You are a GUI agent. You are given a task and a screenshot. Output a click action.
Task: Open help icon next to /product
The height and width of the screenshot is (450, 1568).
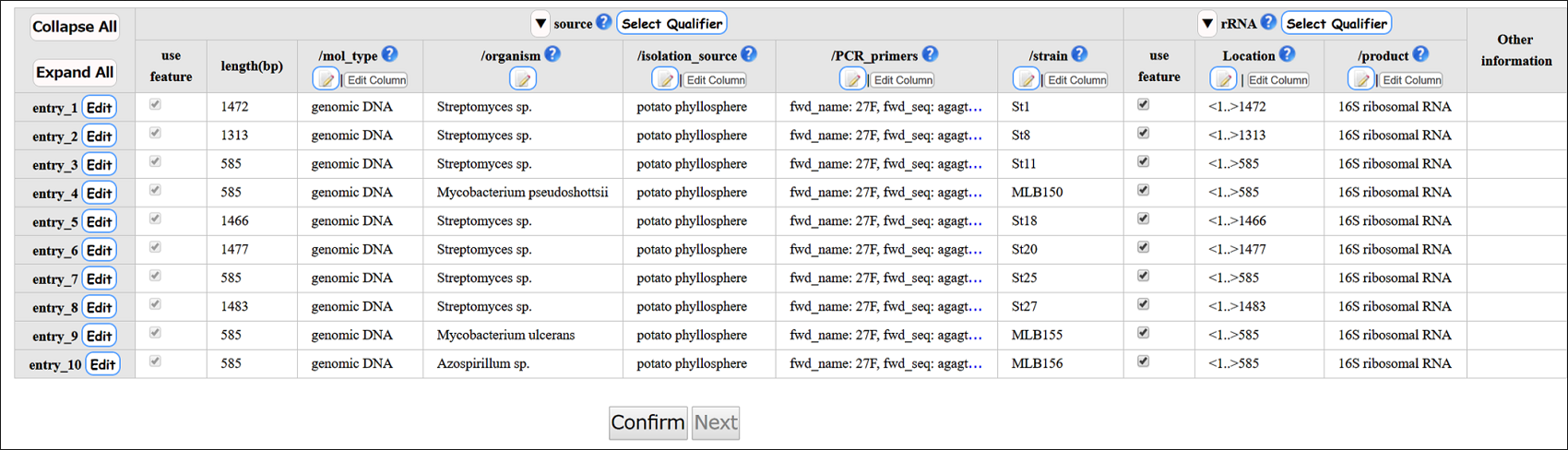point(1420,54)
